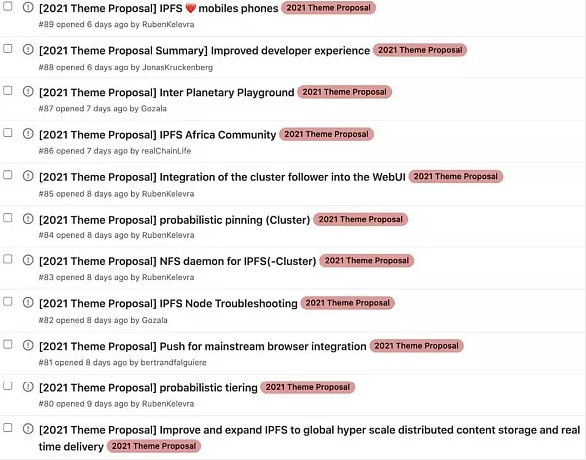Tick checkbox for Integration of cluster follower issue
The width and height of the screenshot is (586, 460).
7,175
